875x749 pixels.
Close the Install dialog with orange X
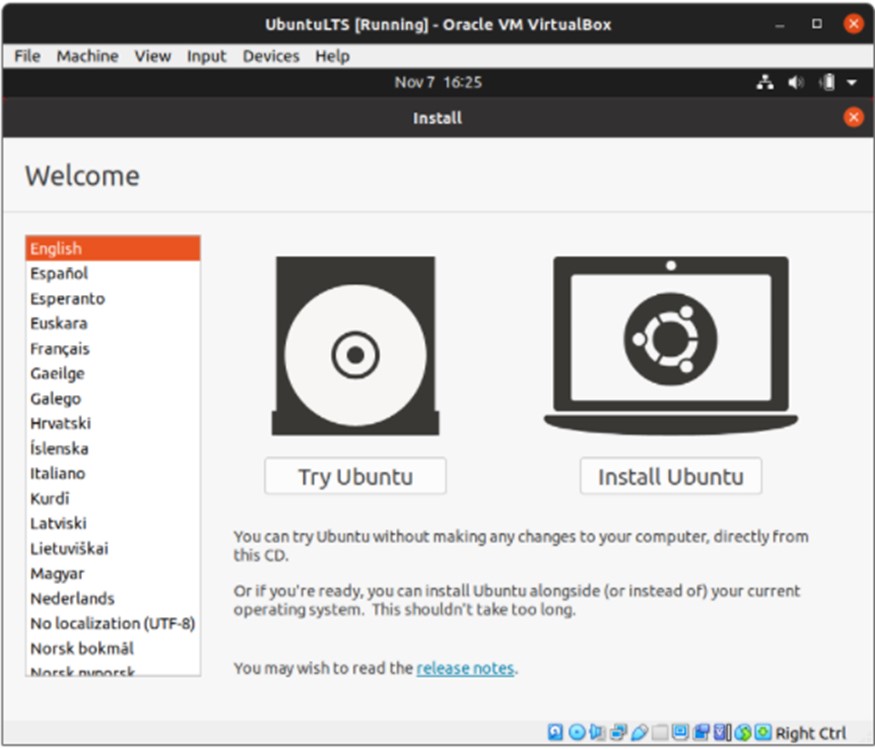pyautogui.click(x=853, y=117)
